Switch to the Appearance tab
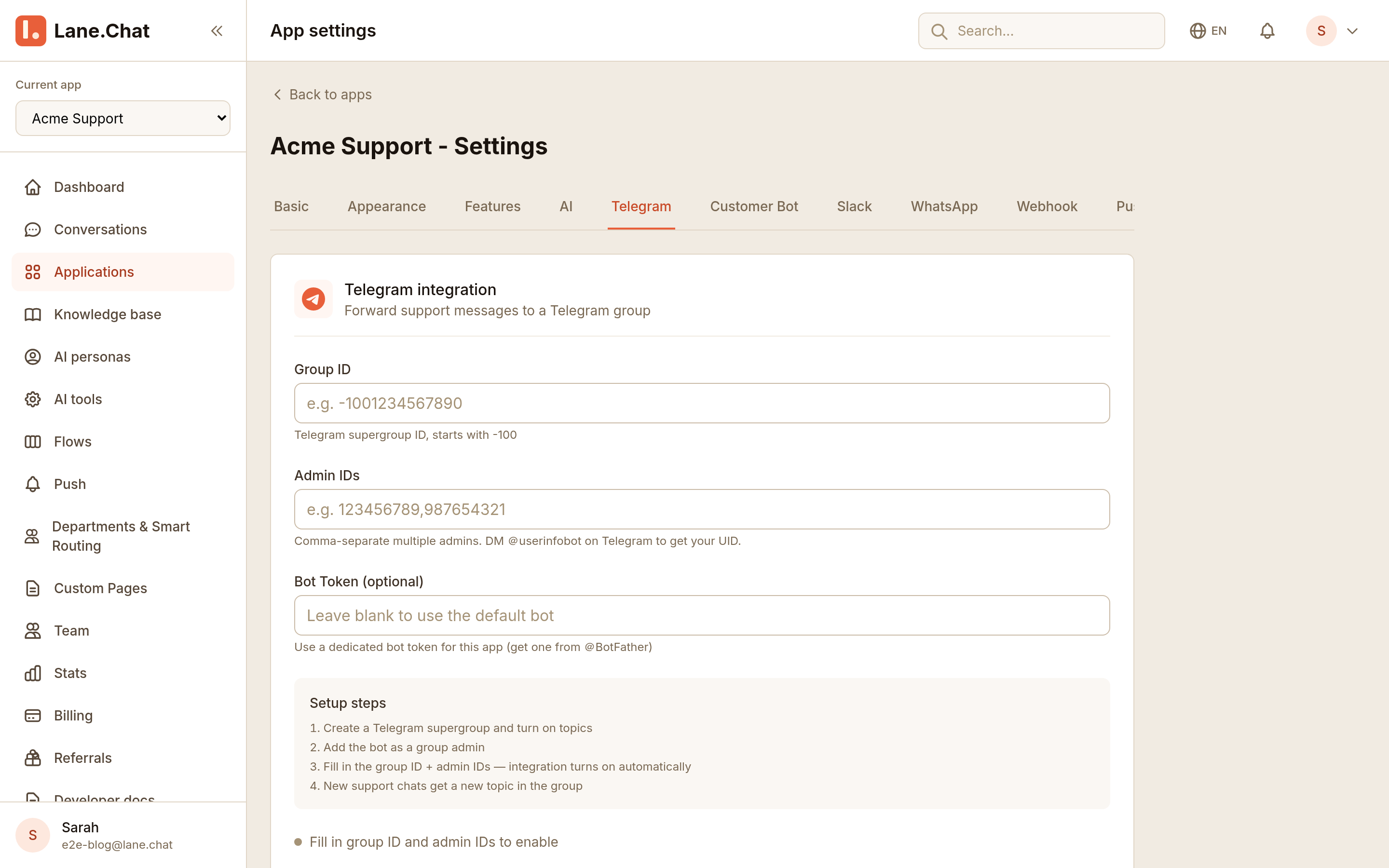The image size is (1389, 868). point(386,207)
